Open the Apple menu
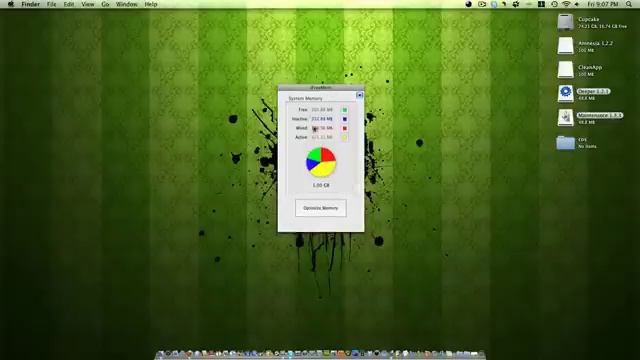Viewport: 640px width, 360px height. pos(11,4)
